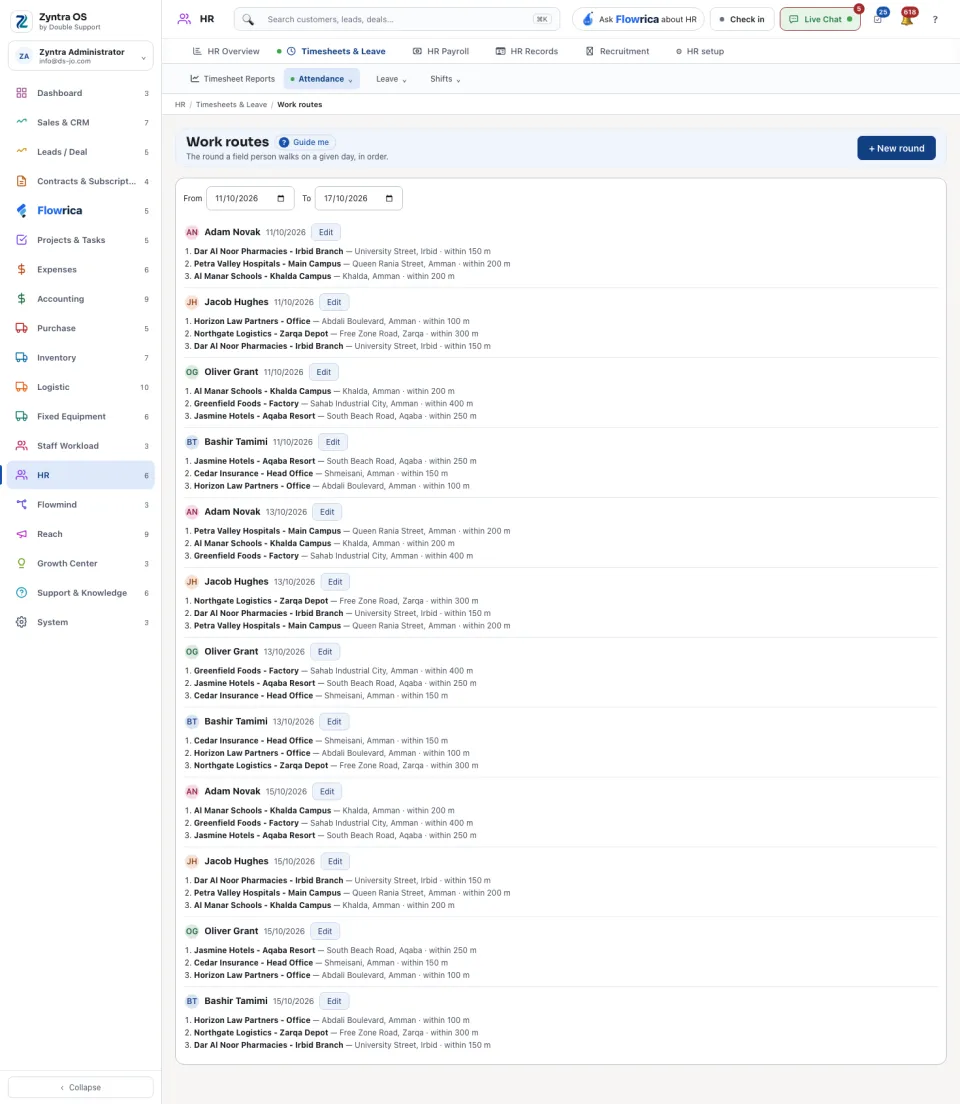Screen dimensions: 960x1104
Task: Open the System gear icon
Action: pyautogui.click(x=22, y=622)
